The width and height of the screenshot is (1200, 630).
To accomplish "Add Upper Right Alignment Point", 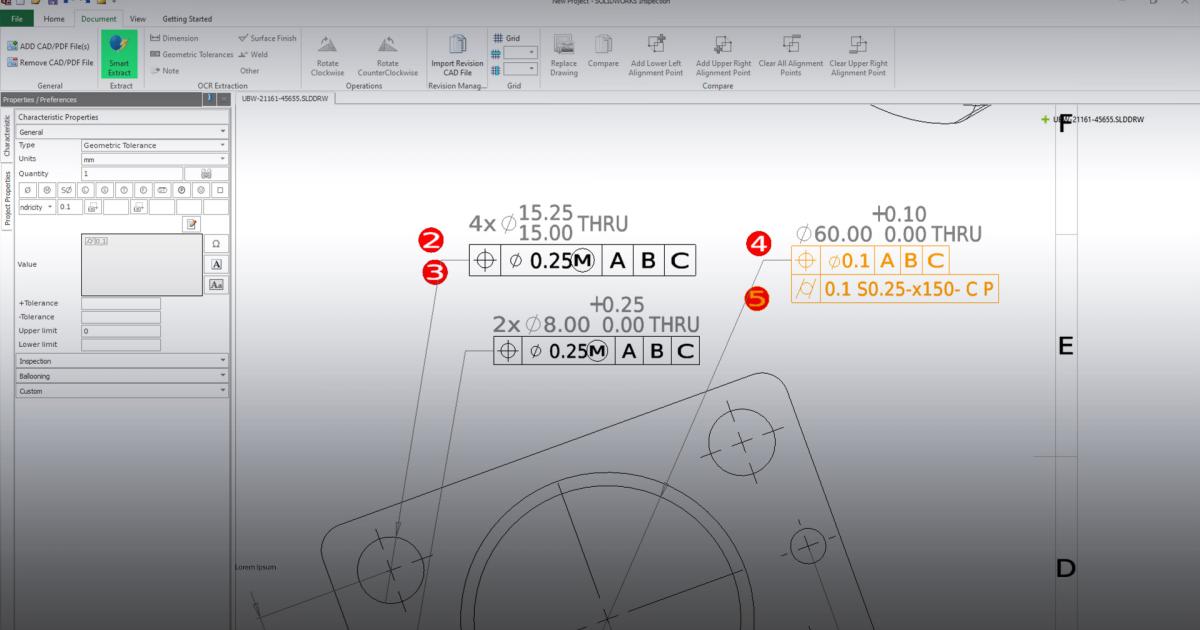I will [723, 55].
